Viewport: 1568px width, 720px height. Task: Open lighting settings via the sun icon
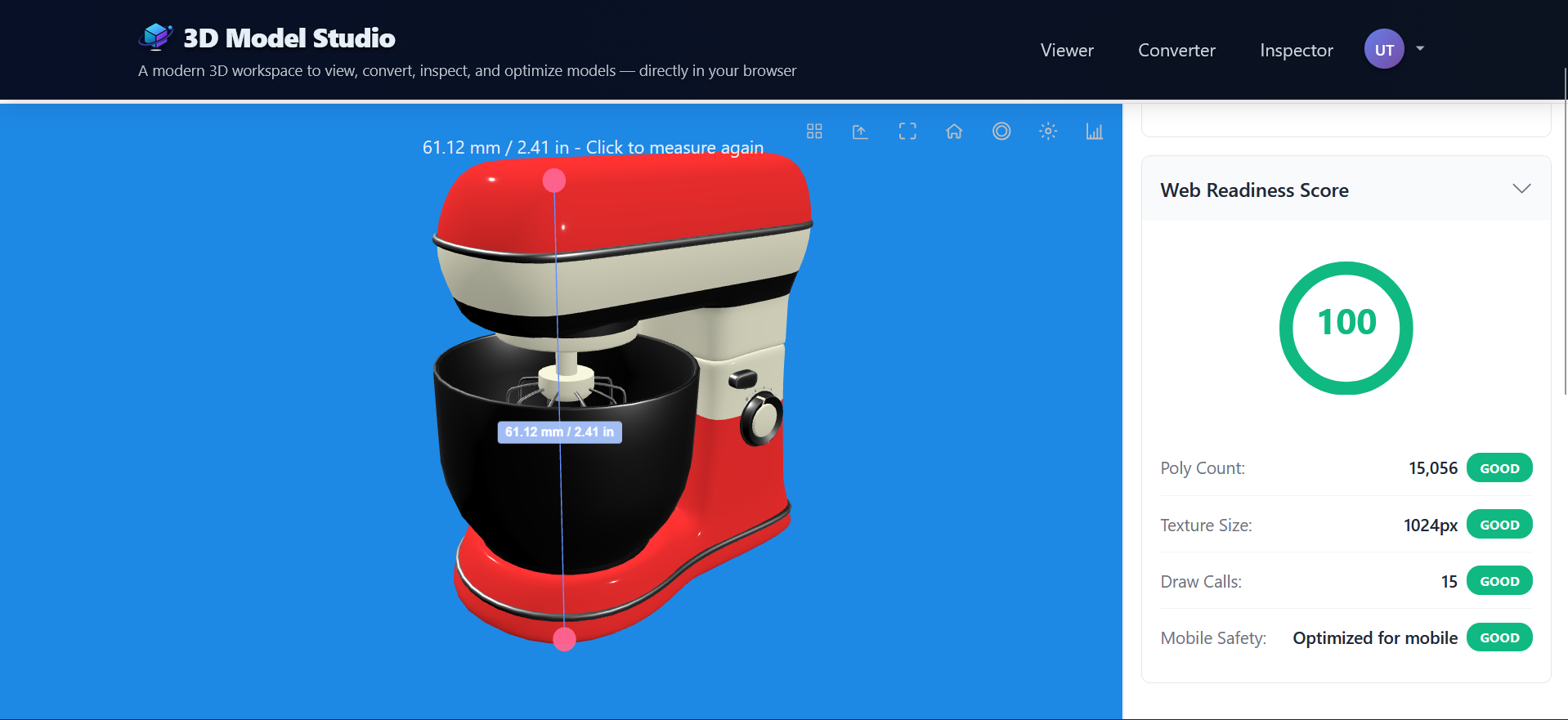click(x=1048, y=132)
